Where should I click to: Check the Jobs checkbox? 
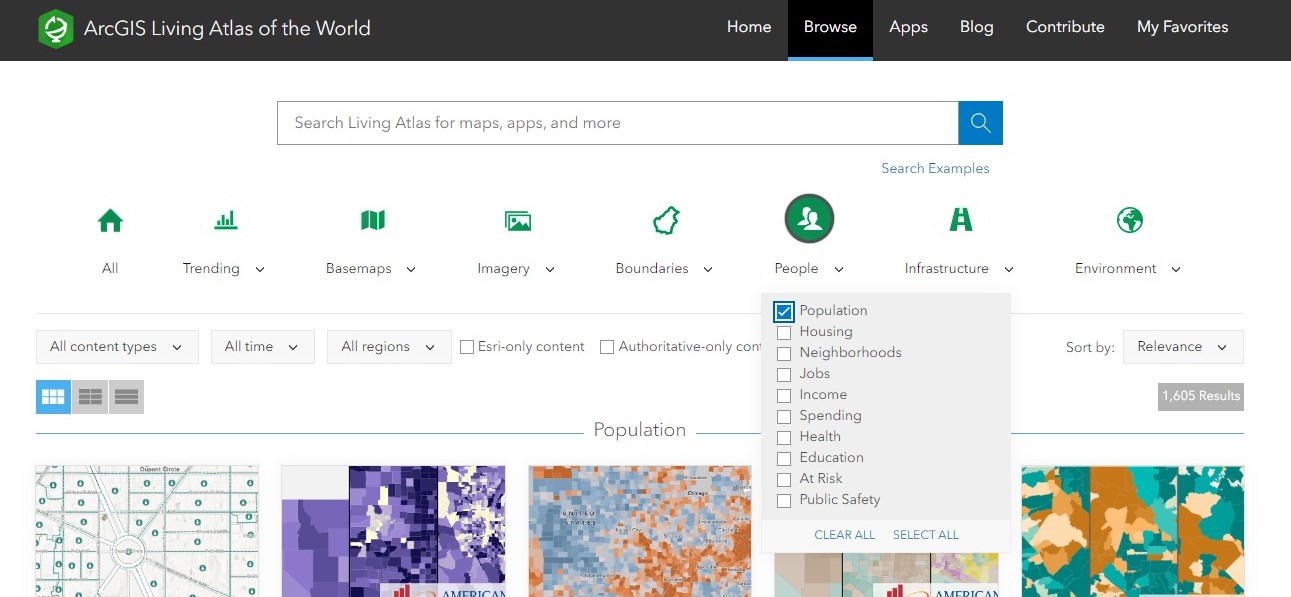pyautogui.click(x=784, y=374)
